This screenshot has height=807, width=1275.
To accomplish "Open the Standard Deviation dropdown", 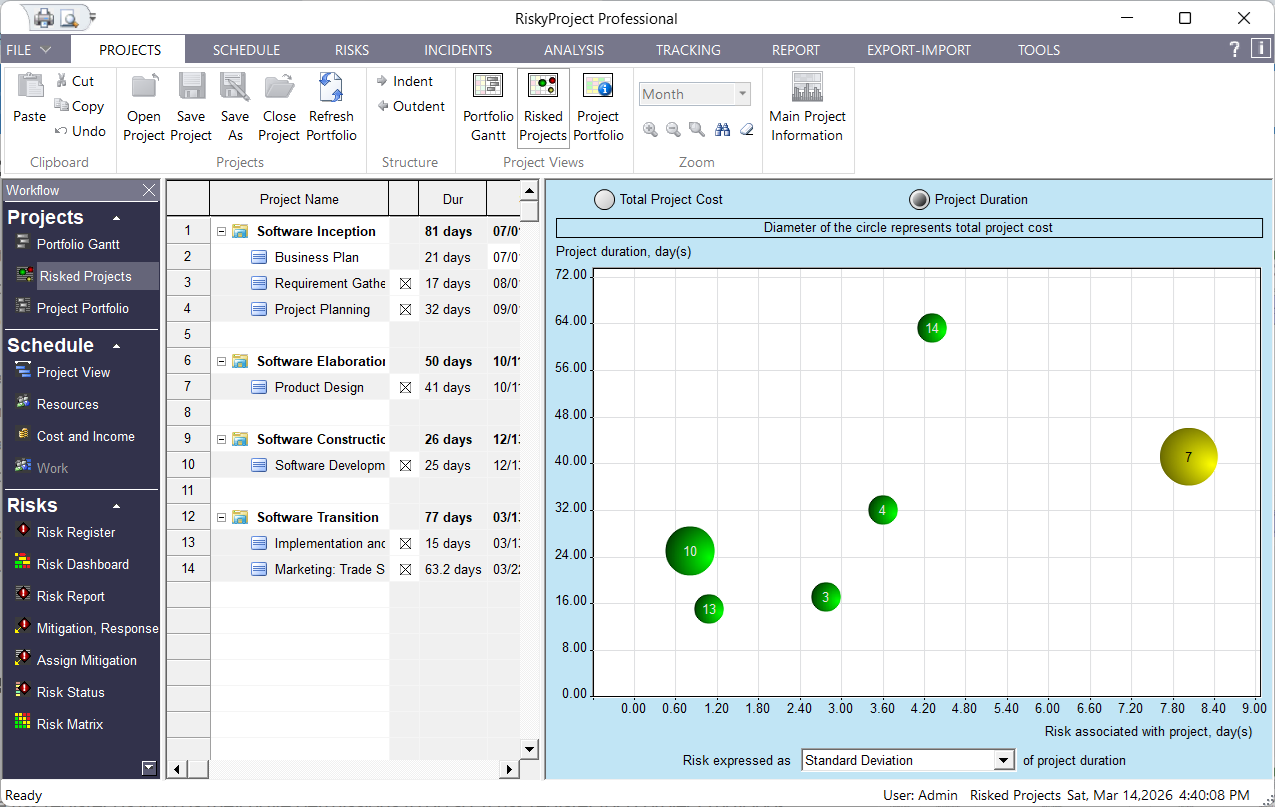I will [x=1004, y=761].
